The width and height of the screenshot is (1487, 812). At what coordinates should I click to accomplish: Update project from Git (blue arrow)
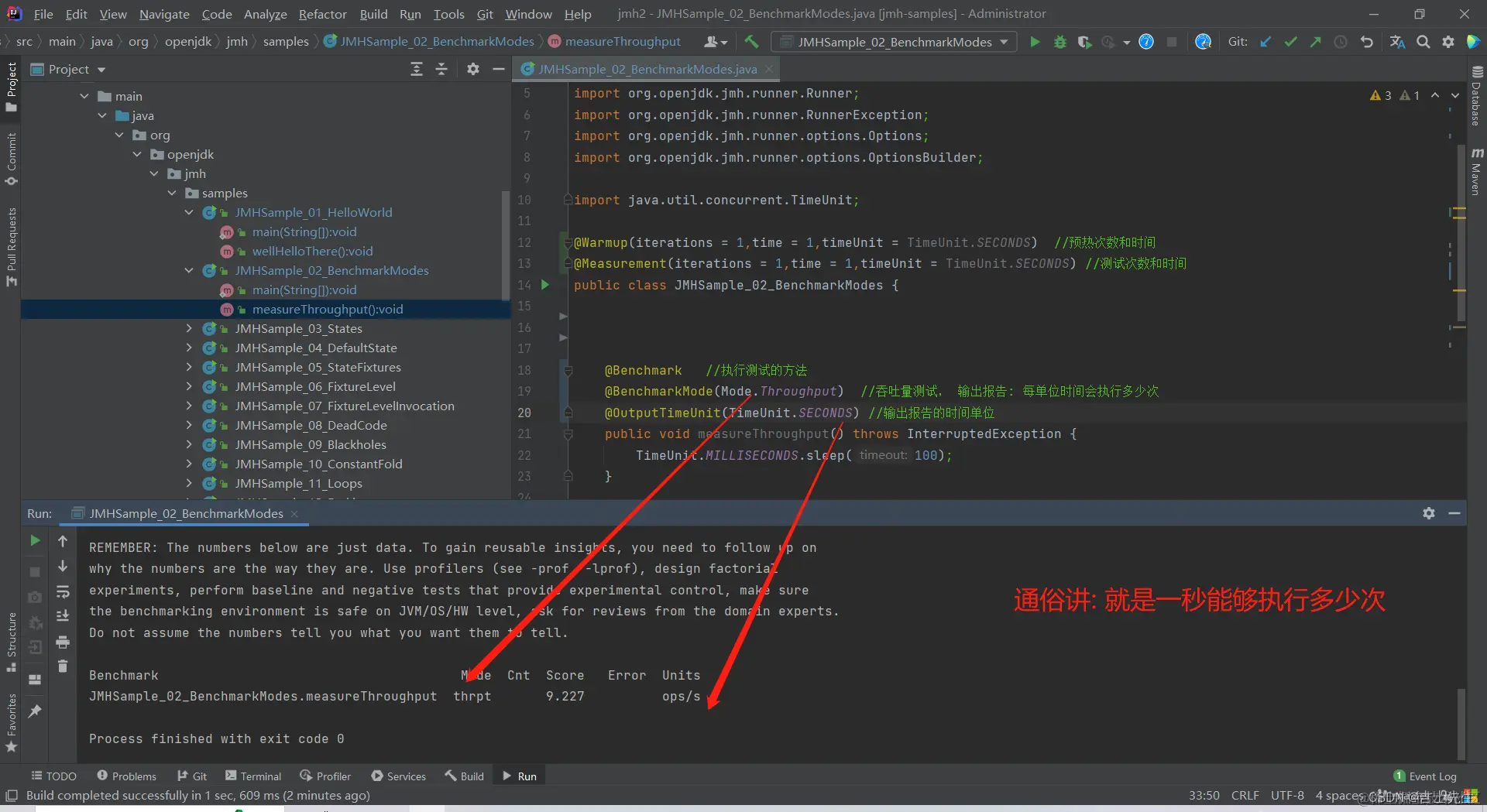click(x=1265, y=42)
